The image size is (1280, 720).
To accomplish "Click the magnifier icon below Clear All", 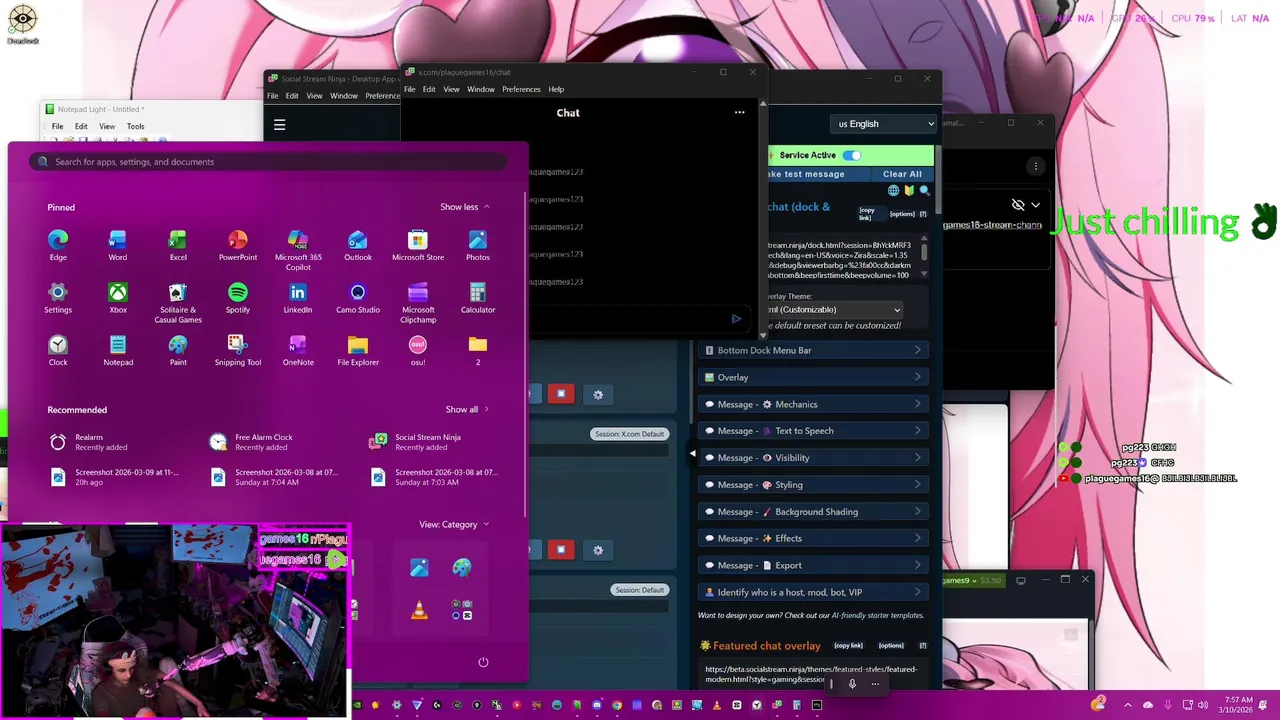I will coord(924,190).
